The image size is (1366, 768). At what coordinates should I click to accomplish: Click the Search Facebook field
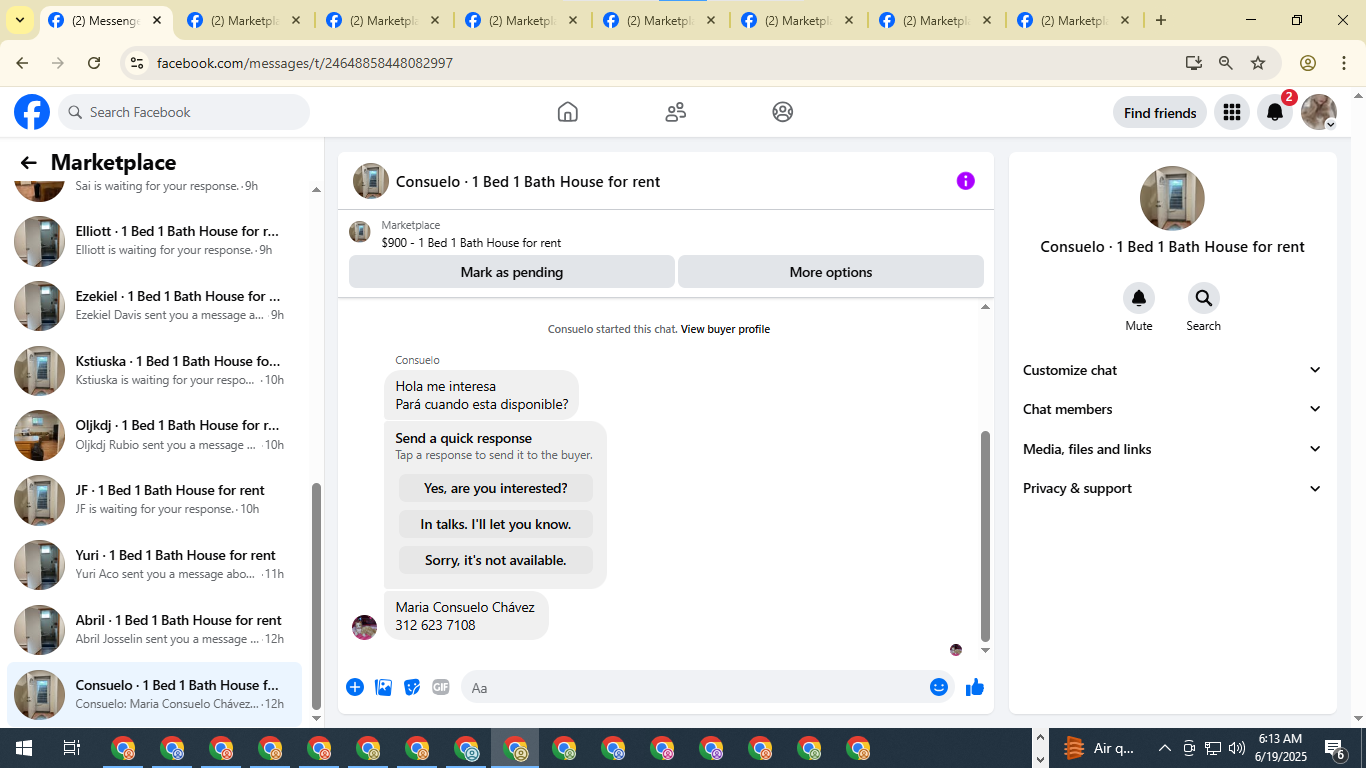(184, 112)
